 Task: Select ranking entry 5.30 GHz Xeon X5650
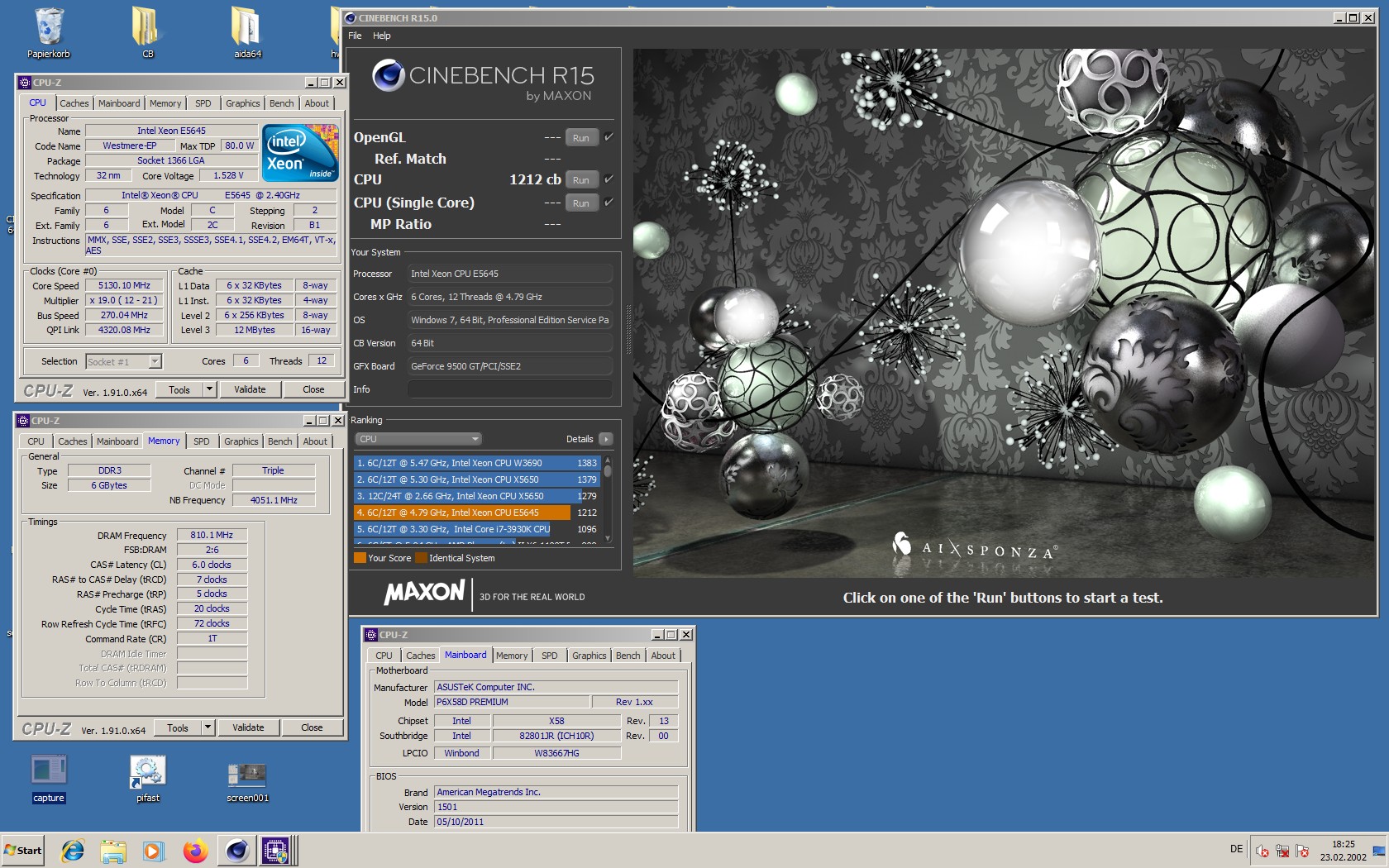point(476,479)
